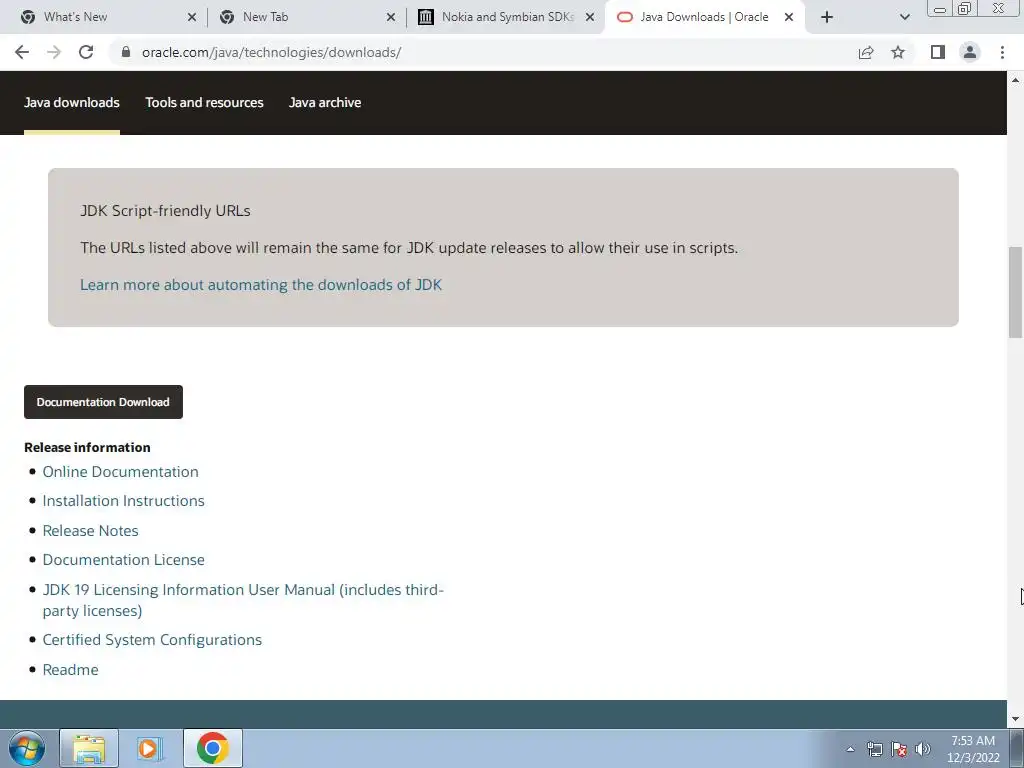Close the What's New tab
This screenshot has height=768, width=1024.
pos(192,17)
